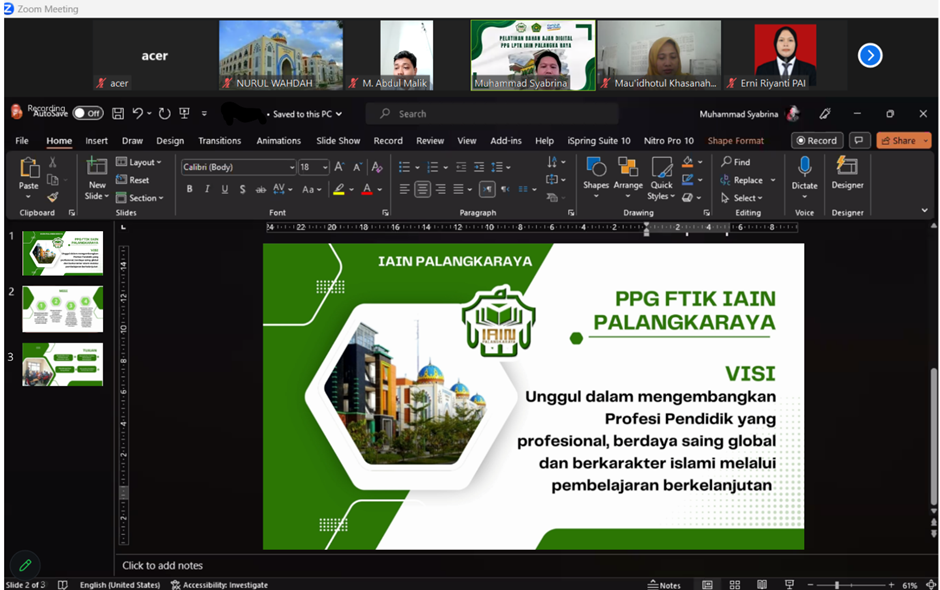The height and width of the screenshot is (590, 940).
Task: Click Accessibility: Investigate in status bar
Action: [219, 585]
